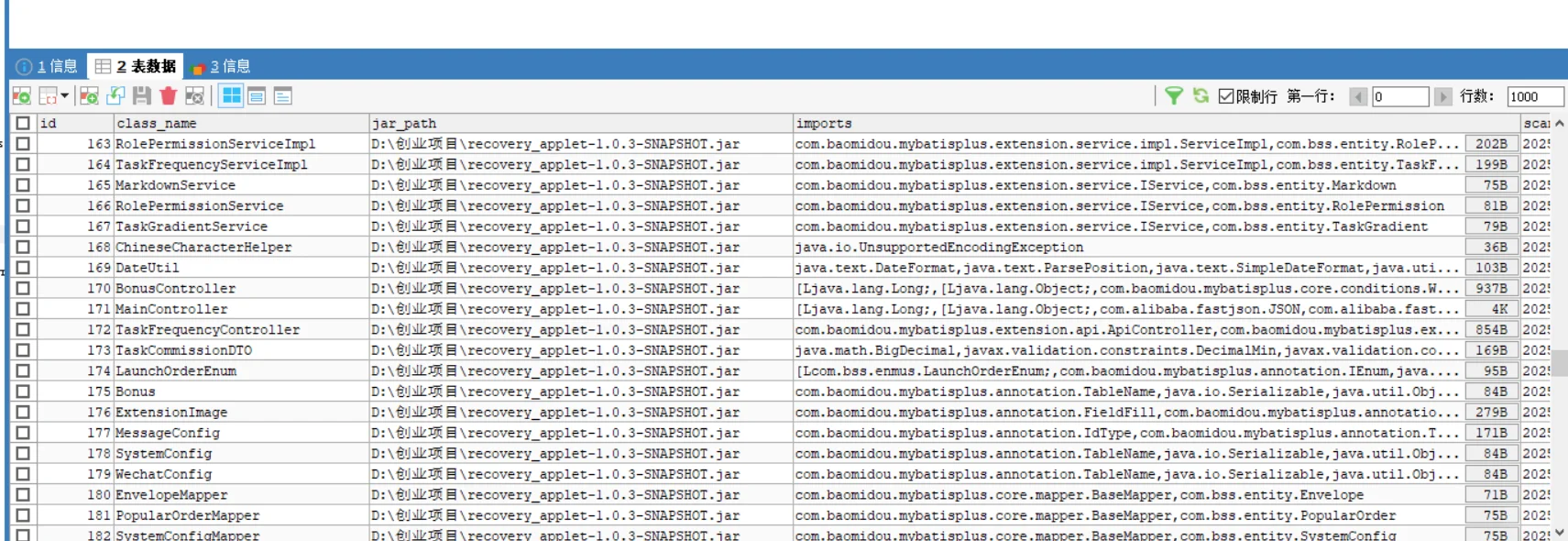Switch to grid view mode icon

click(x=232, y=96)
